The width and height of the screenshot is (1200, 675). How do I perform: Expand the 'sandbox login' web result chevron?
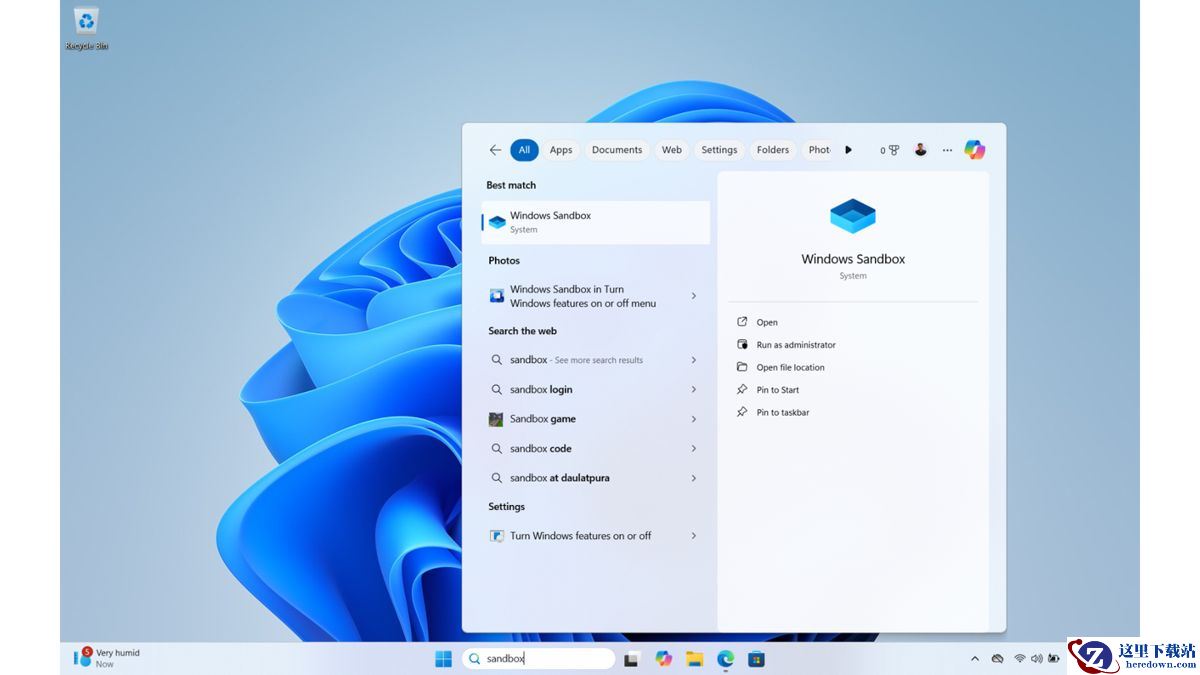point(694,390)
